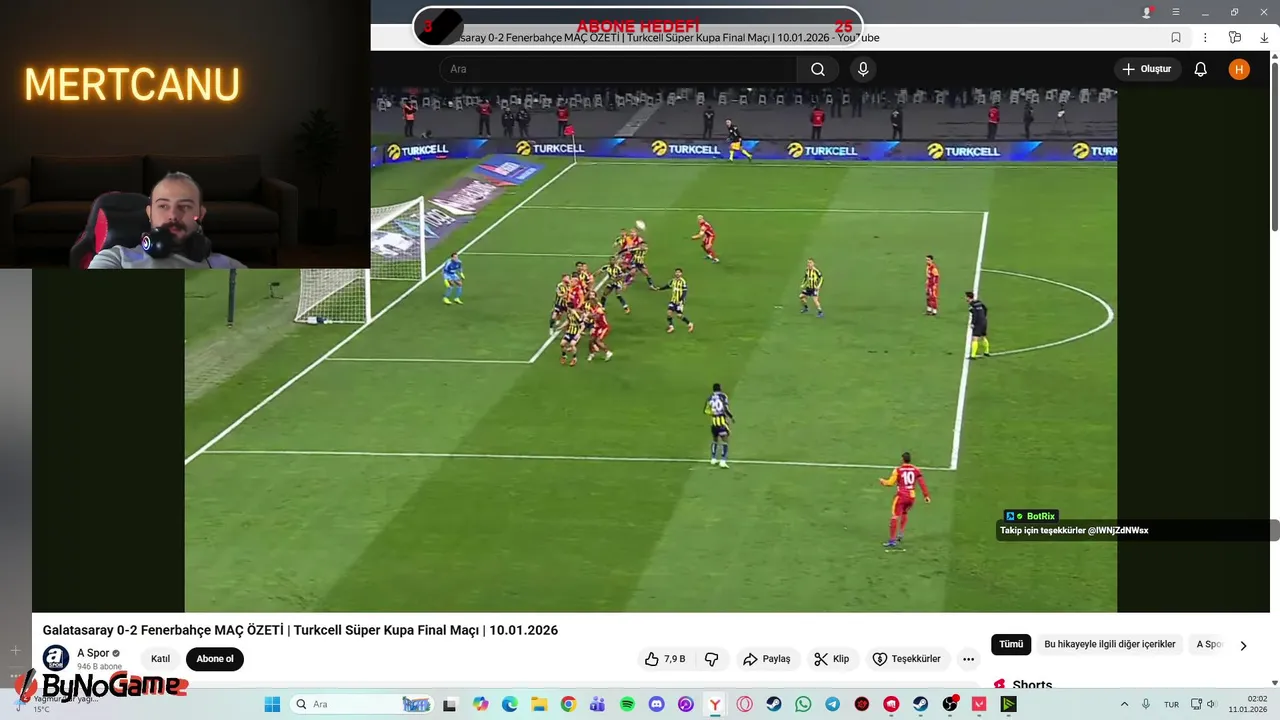The image size is (1280, 720).
Task: Open the browser extensions icon
Action: click(1235, 38)
